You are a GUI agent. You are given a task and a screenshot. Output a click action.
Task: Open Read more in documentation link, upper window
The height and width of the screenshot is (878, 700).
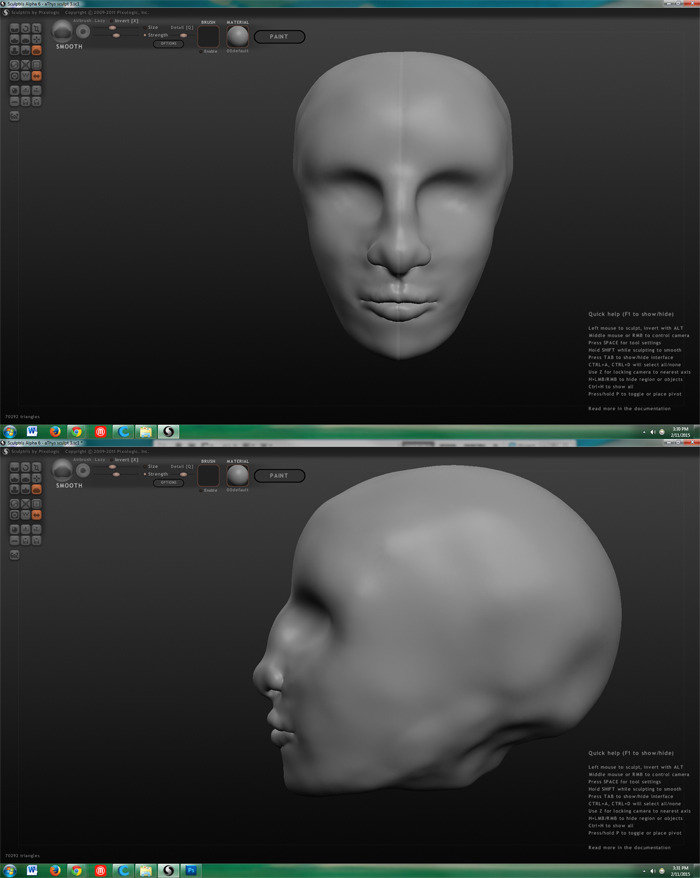(629, 409)
